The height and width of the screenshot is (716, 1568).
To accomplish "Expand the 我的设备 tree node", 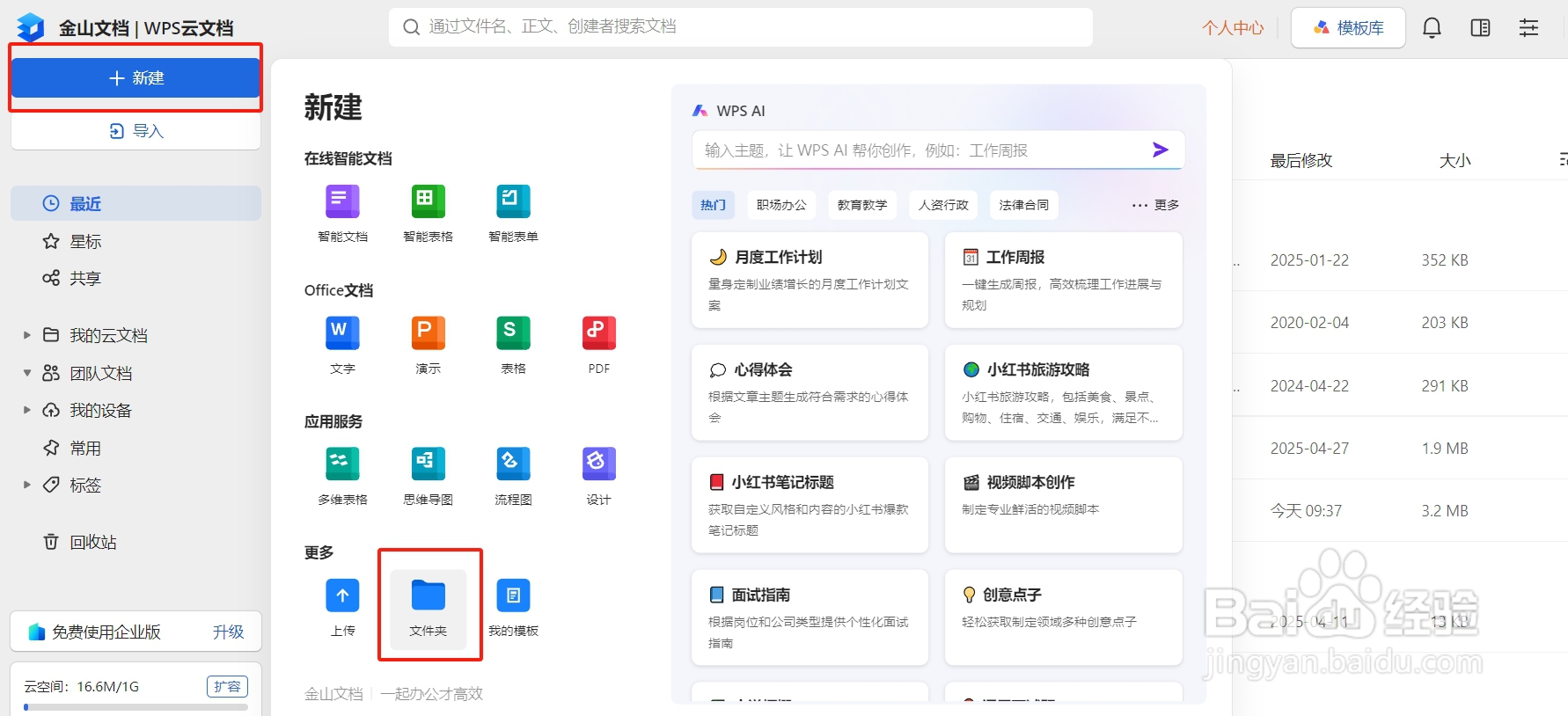I will [x=26, y=410].
